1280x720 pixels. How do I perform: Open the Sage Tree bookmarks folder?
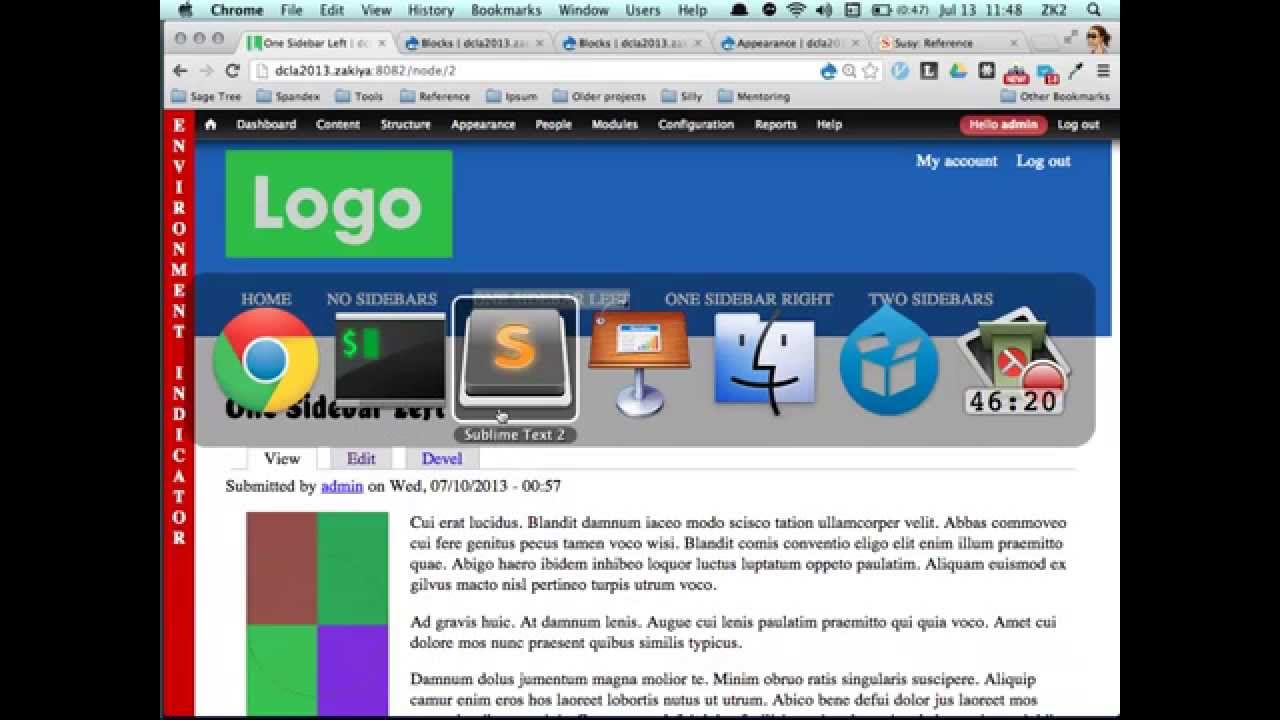click(207, 97)
